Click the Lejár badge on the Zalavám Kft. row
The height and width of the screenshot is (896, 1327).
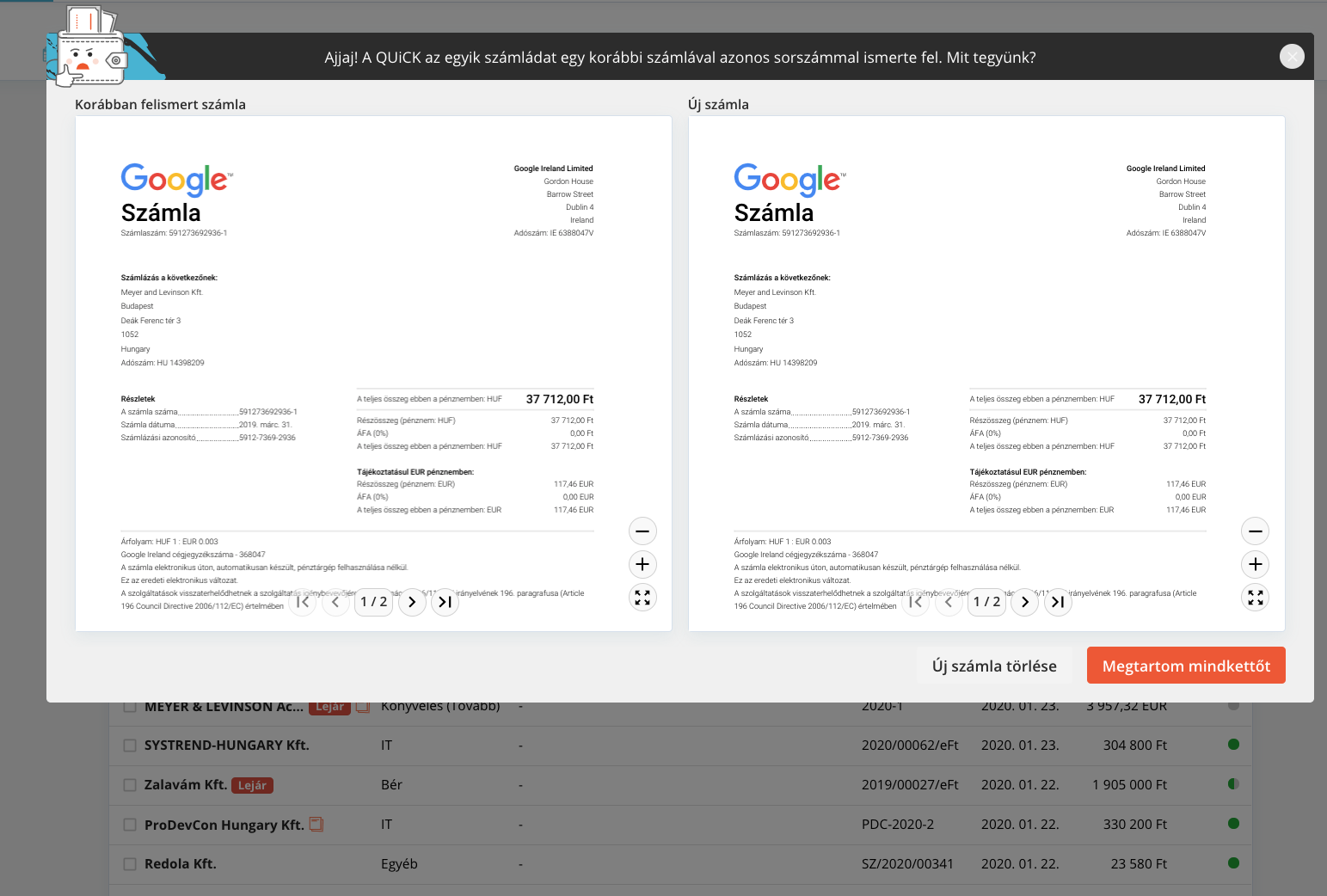pos(252,785)
